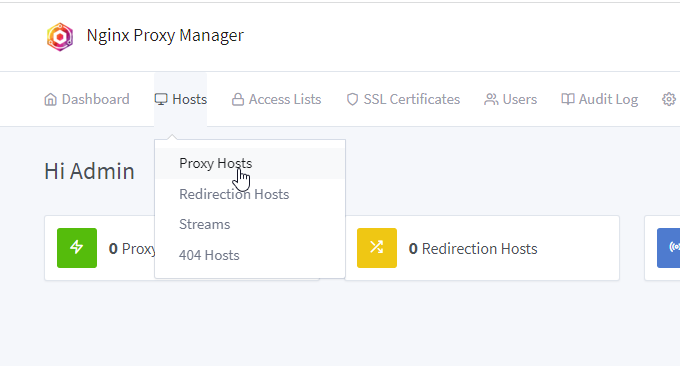This screenshot has height=366, width=680.
Task: Click the Users people icon
Action: coord(491,99)
